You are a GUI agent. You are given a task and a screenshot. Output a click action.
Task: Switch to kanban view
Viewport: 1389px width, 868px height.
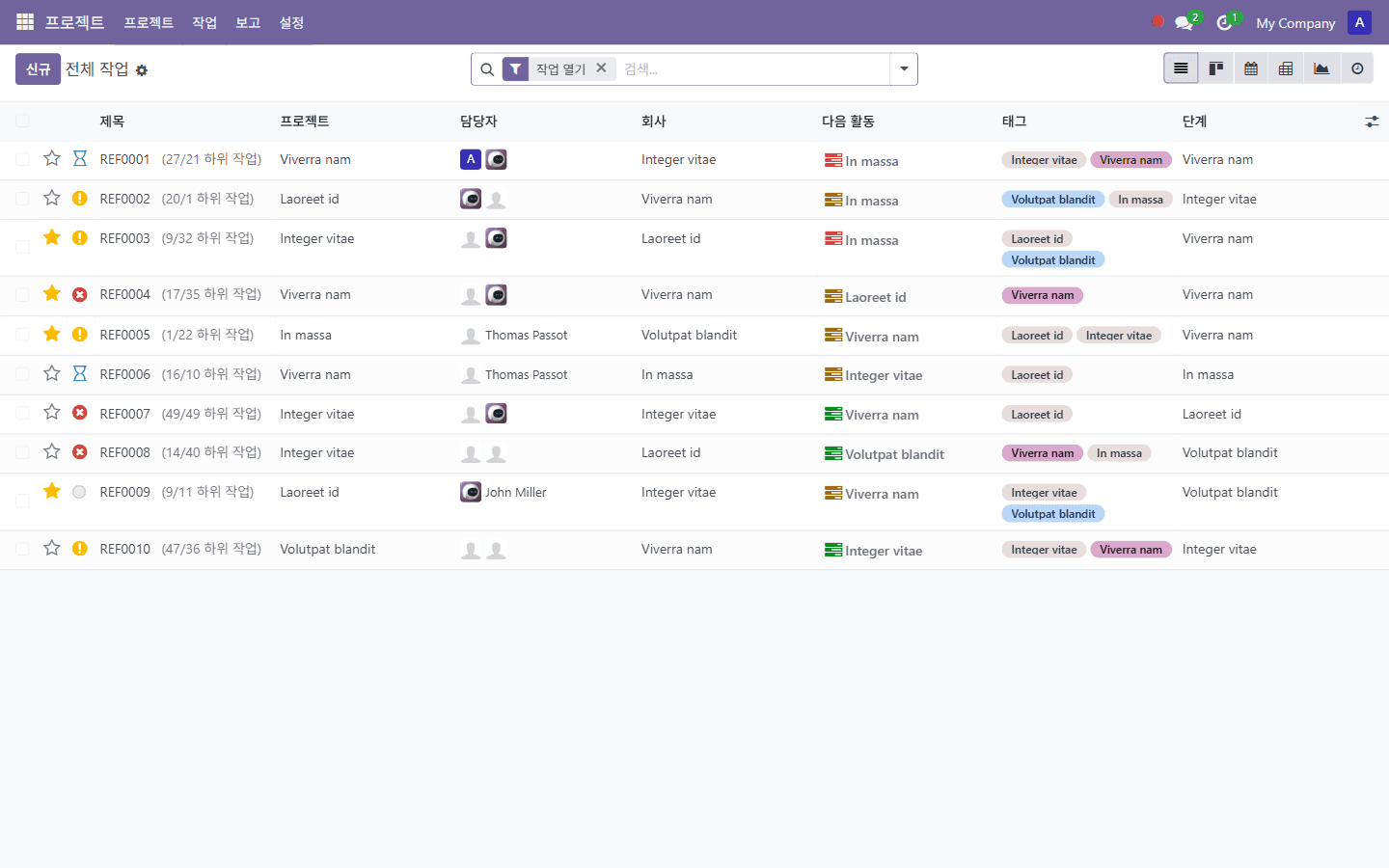(1216, 68)
